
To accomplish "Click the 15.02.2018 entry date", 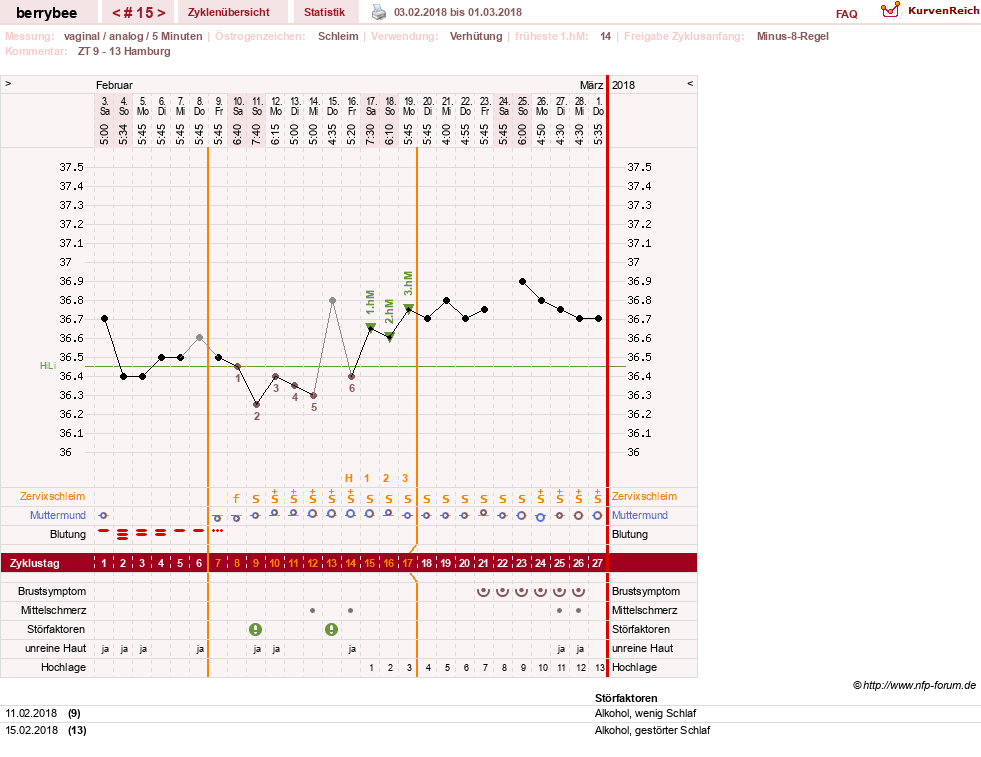I will 31,730.
